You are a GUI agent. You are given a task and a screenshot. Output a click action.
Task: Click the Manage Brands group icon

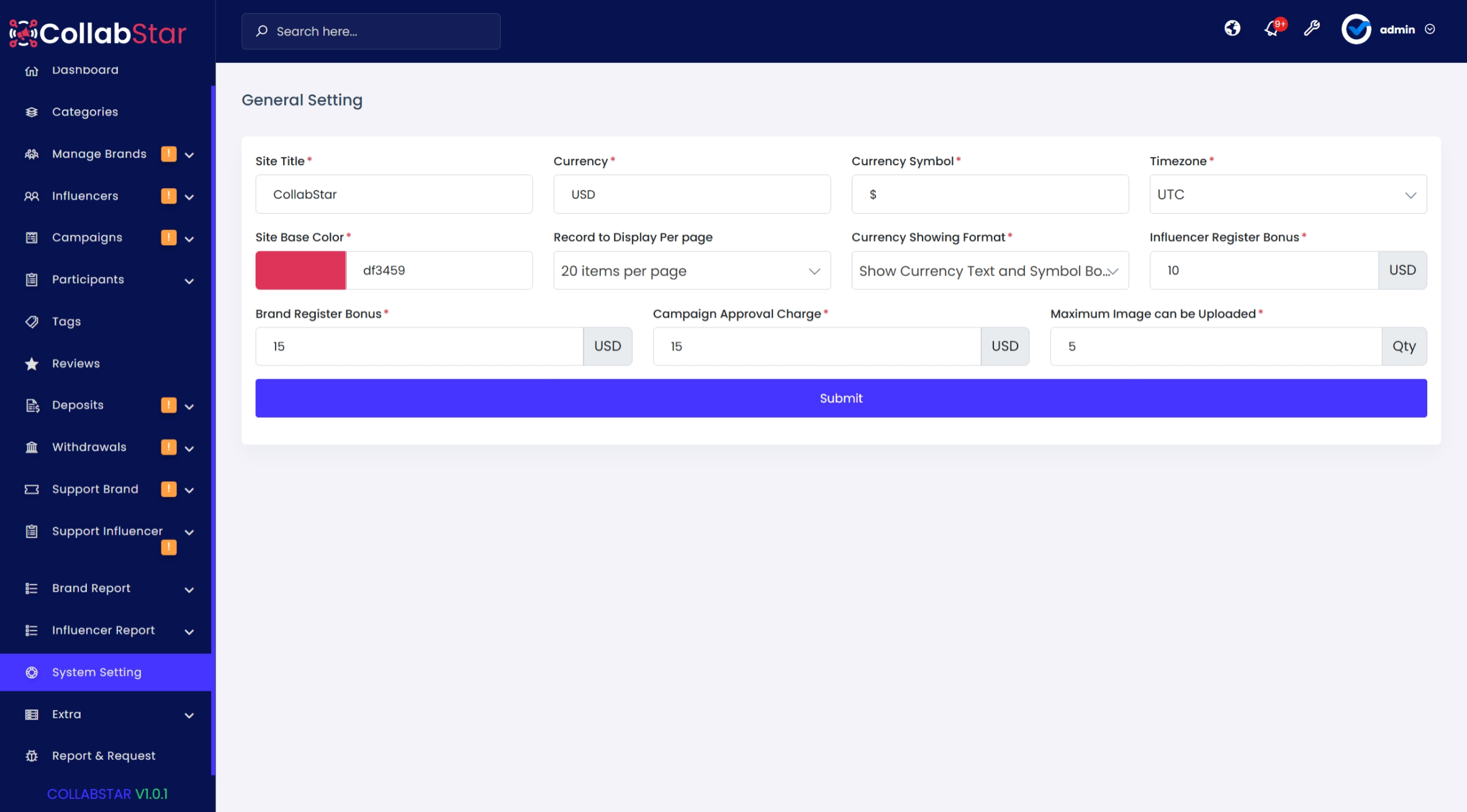coord(32,154)
